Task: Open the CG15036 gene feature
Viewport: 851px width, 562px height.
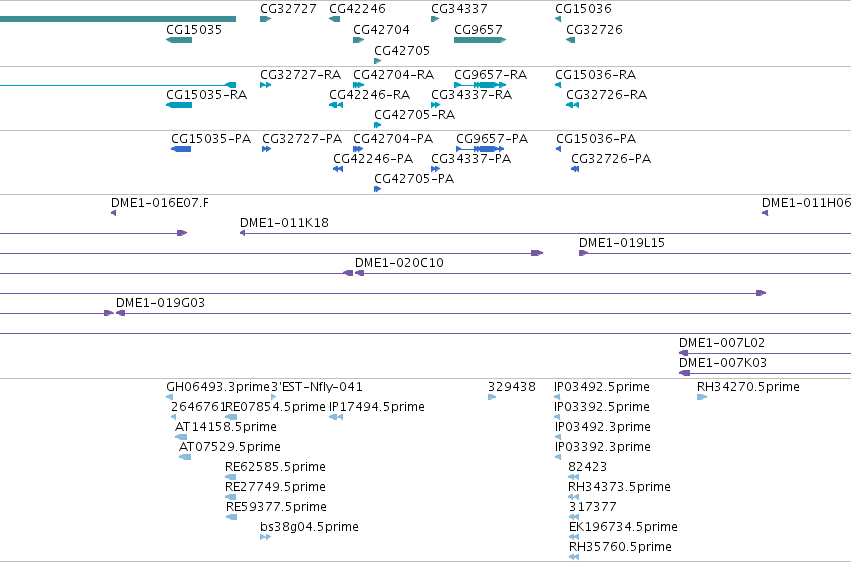Action: click(558, 19)
